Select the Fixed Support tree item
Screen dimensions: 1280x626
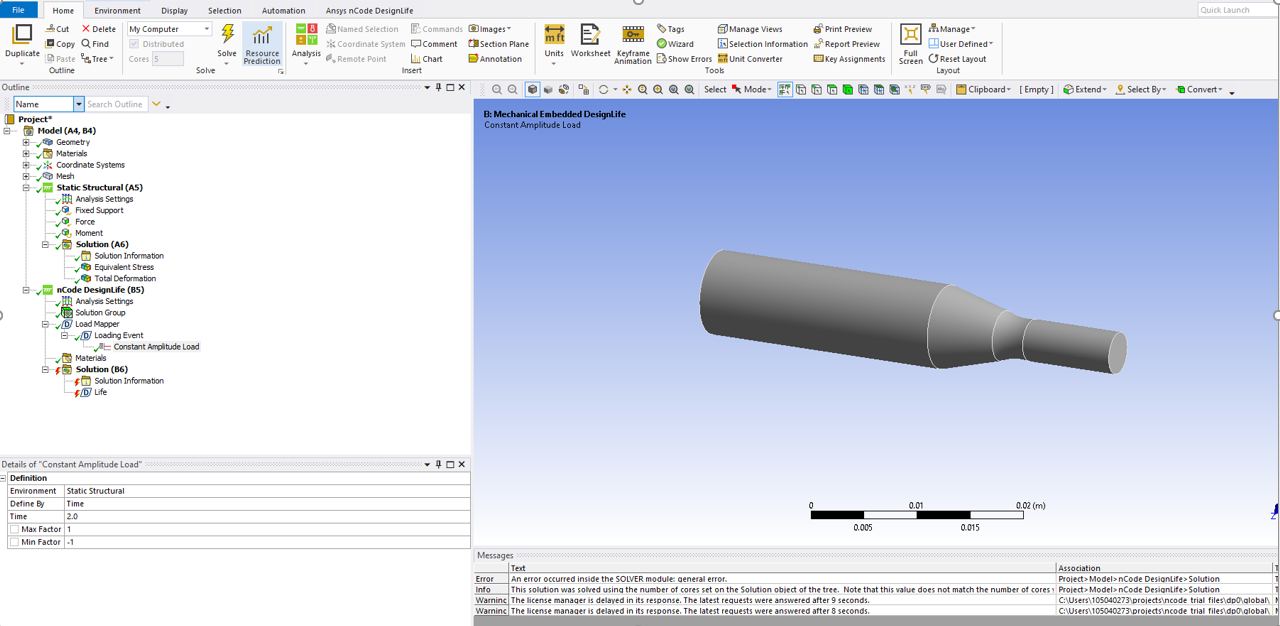[x=99, y=210]
